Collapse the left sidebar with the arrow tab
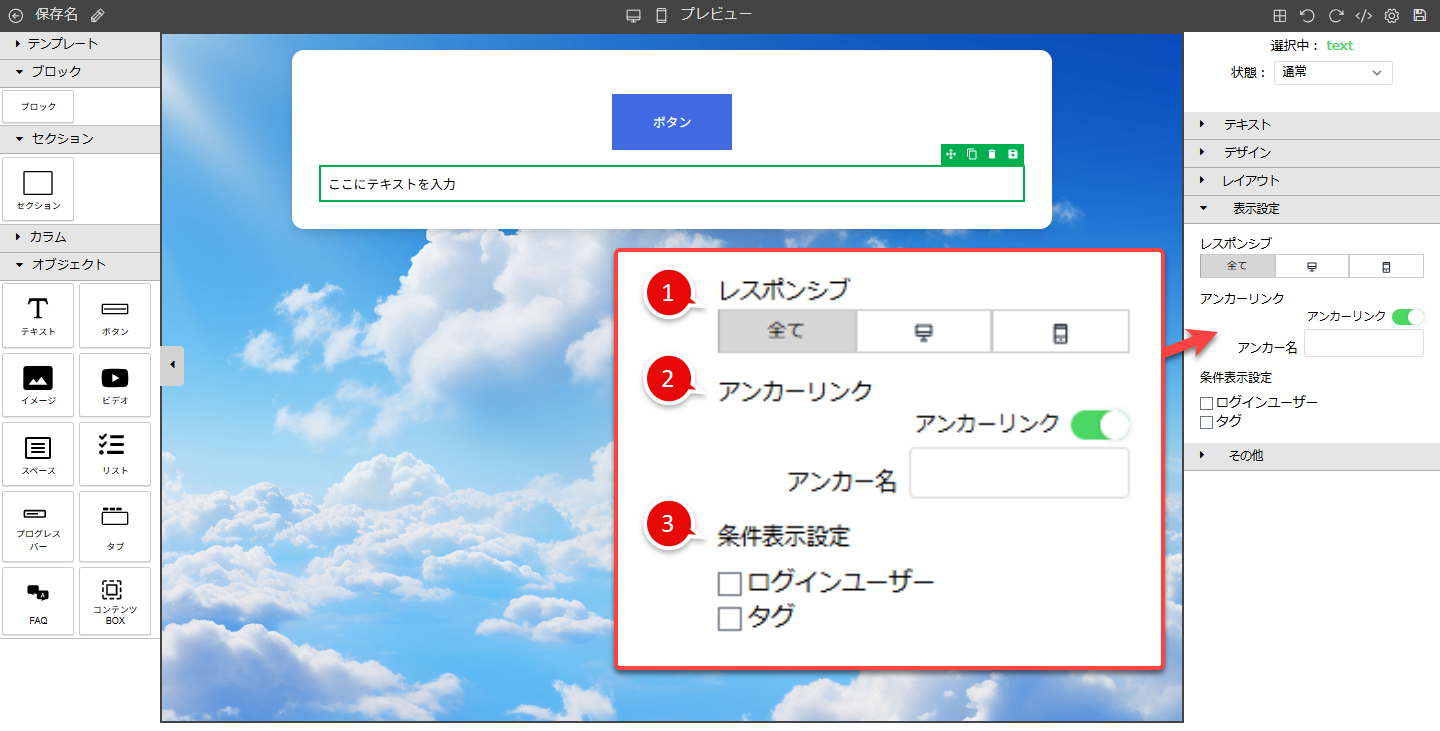 [x=172, y=365]
